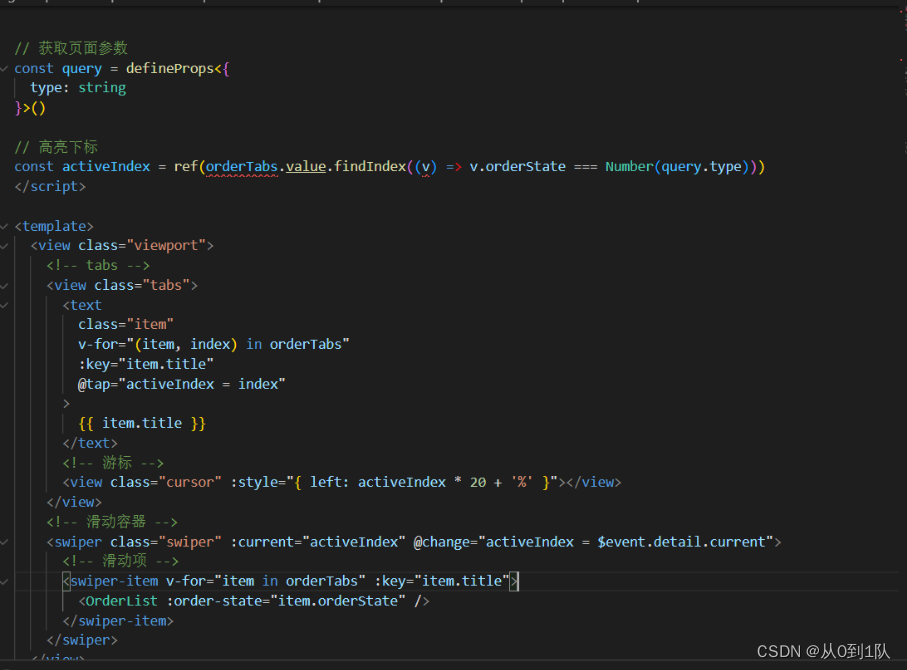Collapse the view class="tabs" fold

4,286
